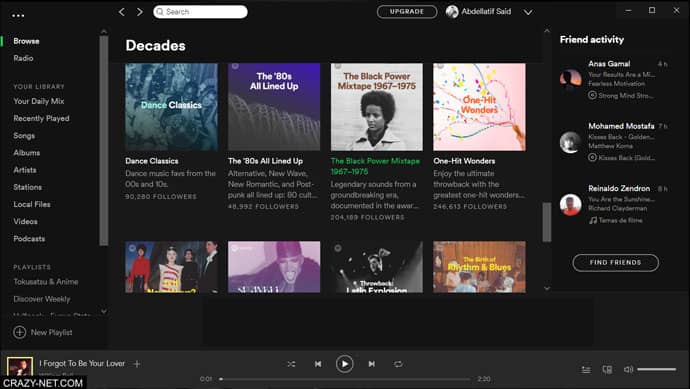Open the Throwback Latin Explosion cover

[377, 267]
